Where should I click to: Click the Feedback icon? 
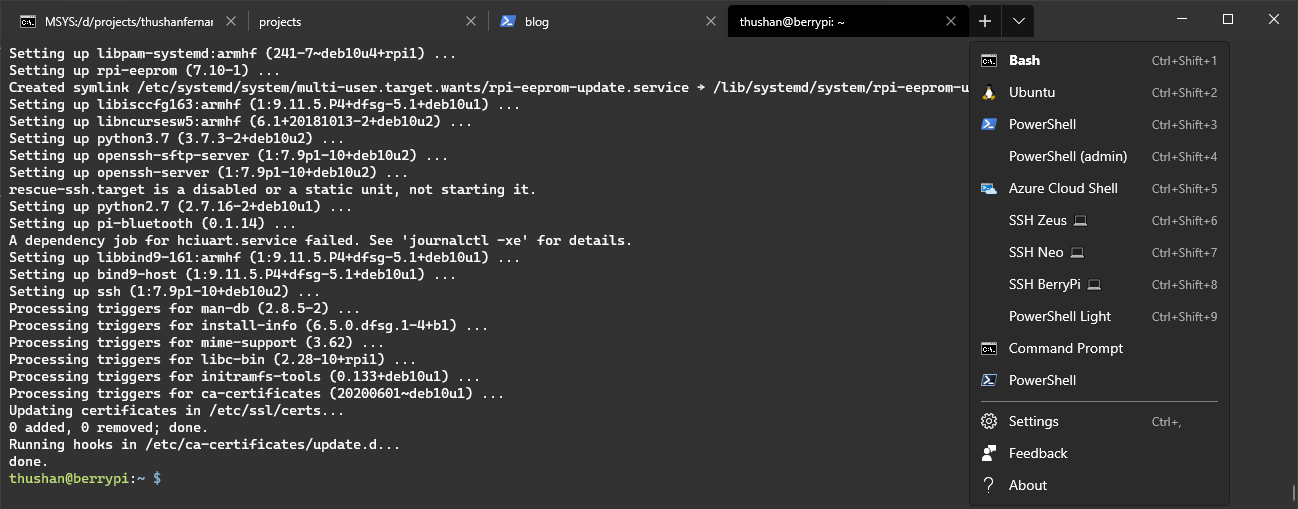989,454
